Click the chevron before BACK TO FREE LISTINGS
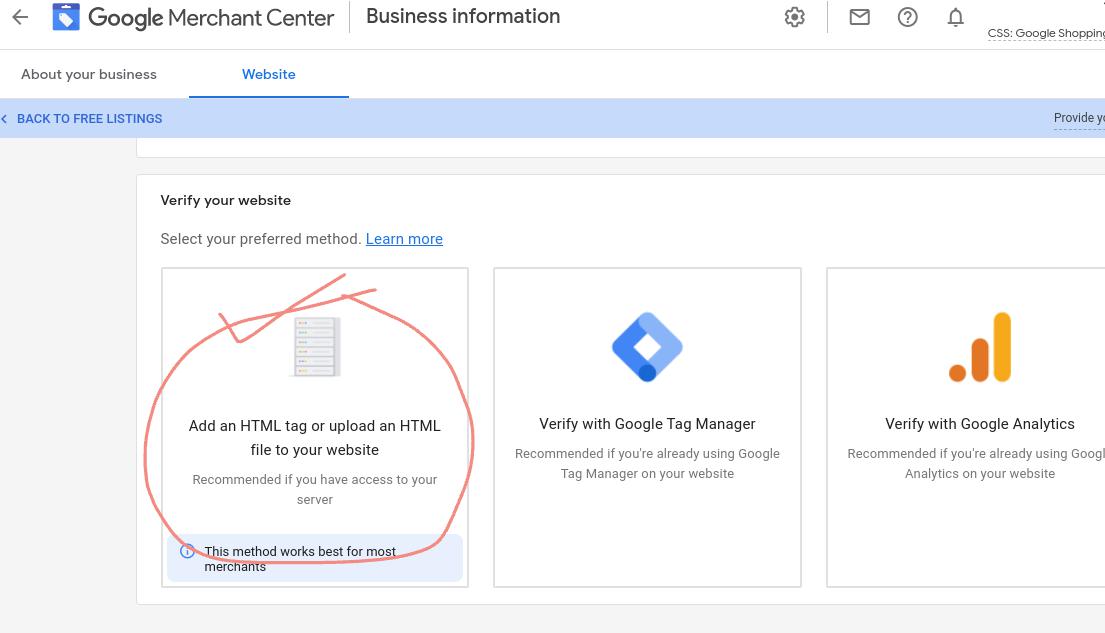1105x633 pixels. [4, 118]
